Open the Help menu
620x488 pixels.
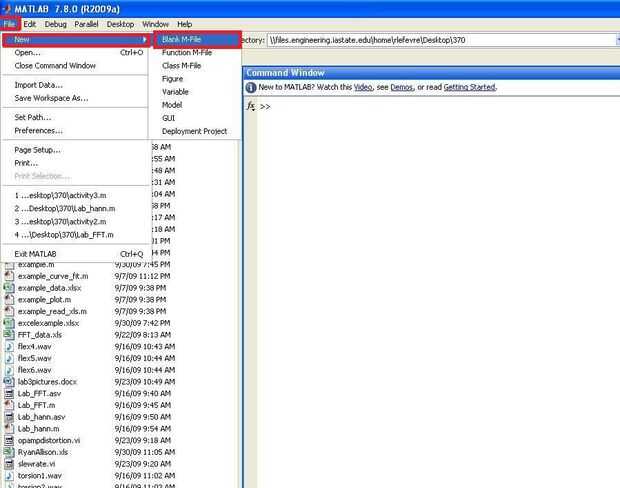click(x=184, y=24)
